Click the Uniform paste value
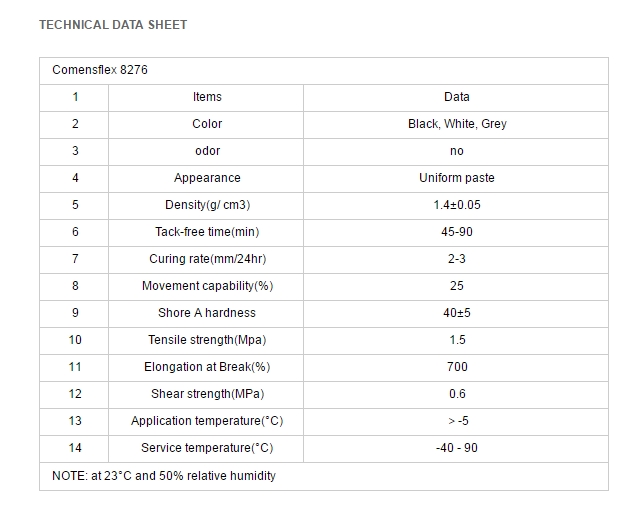The height and width of the screenshot is (527, 629). 457,178
